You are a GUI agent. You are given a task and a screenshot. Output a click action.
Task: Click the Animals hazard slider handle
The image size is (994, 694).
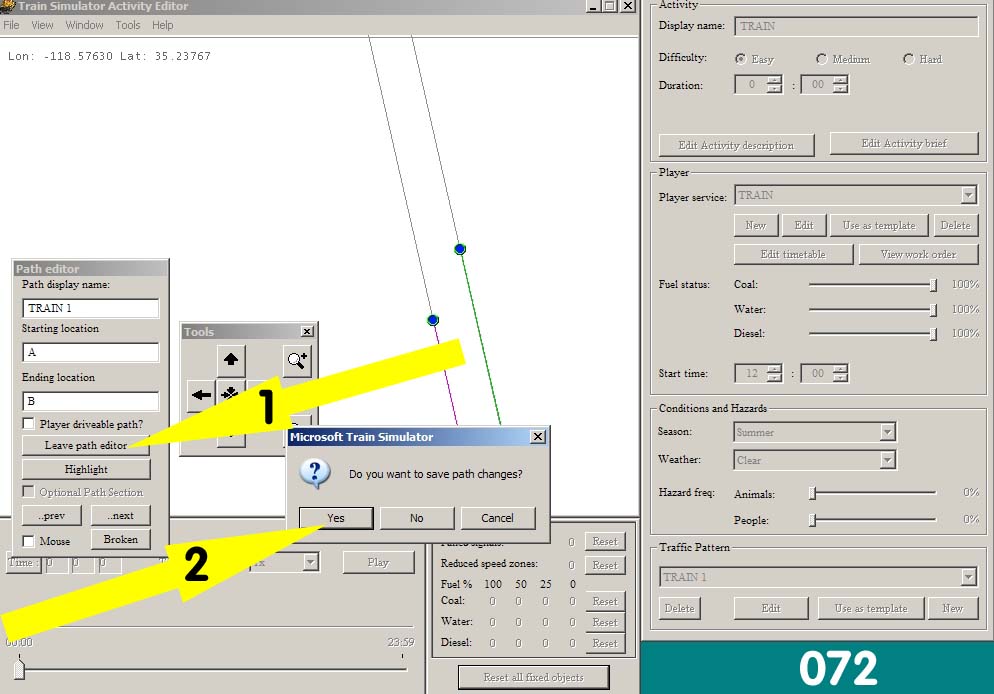(813, 493)
